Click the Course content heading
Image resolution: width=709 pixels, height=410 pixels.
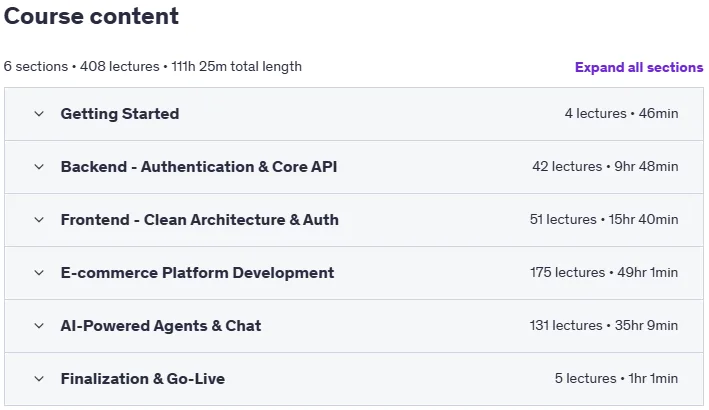[x=91, y=16]
